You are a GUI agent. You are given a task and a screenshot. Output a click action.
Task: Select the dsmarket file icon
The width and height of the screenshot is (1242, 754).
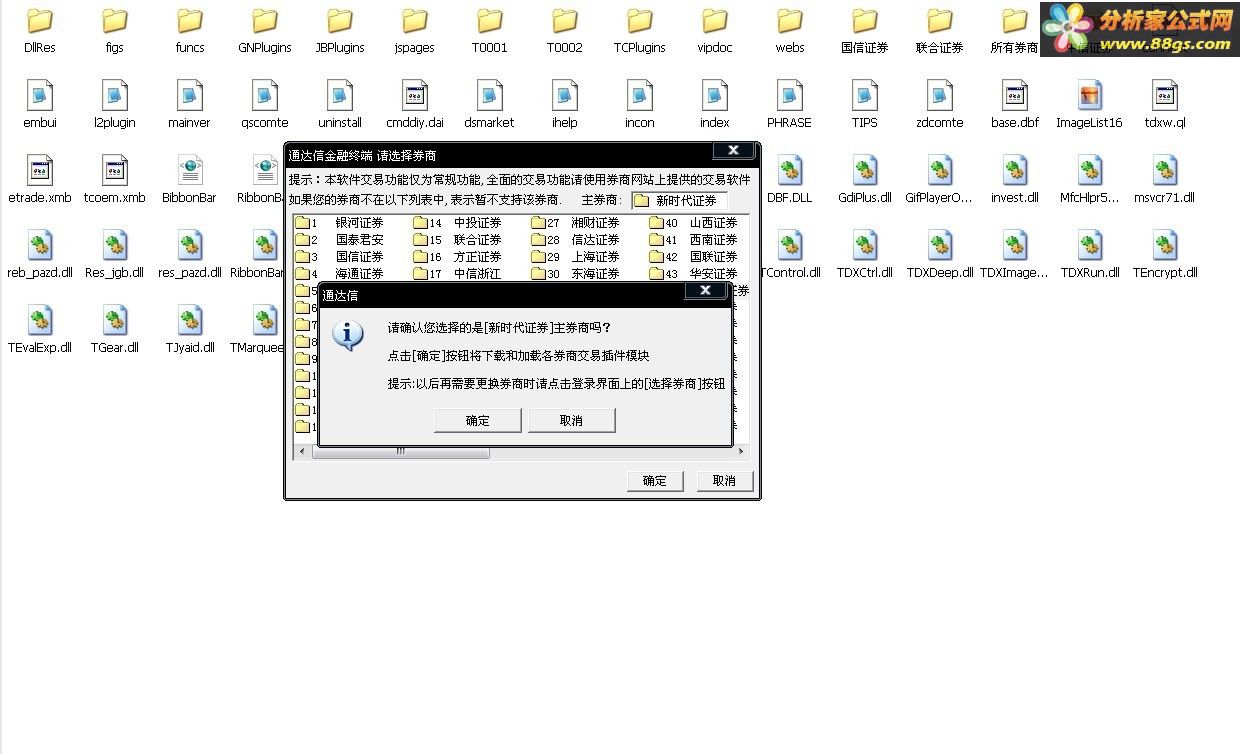pos(490,104)
